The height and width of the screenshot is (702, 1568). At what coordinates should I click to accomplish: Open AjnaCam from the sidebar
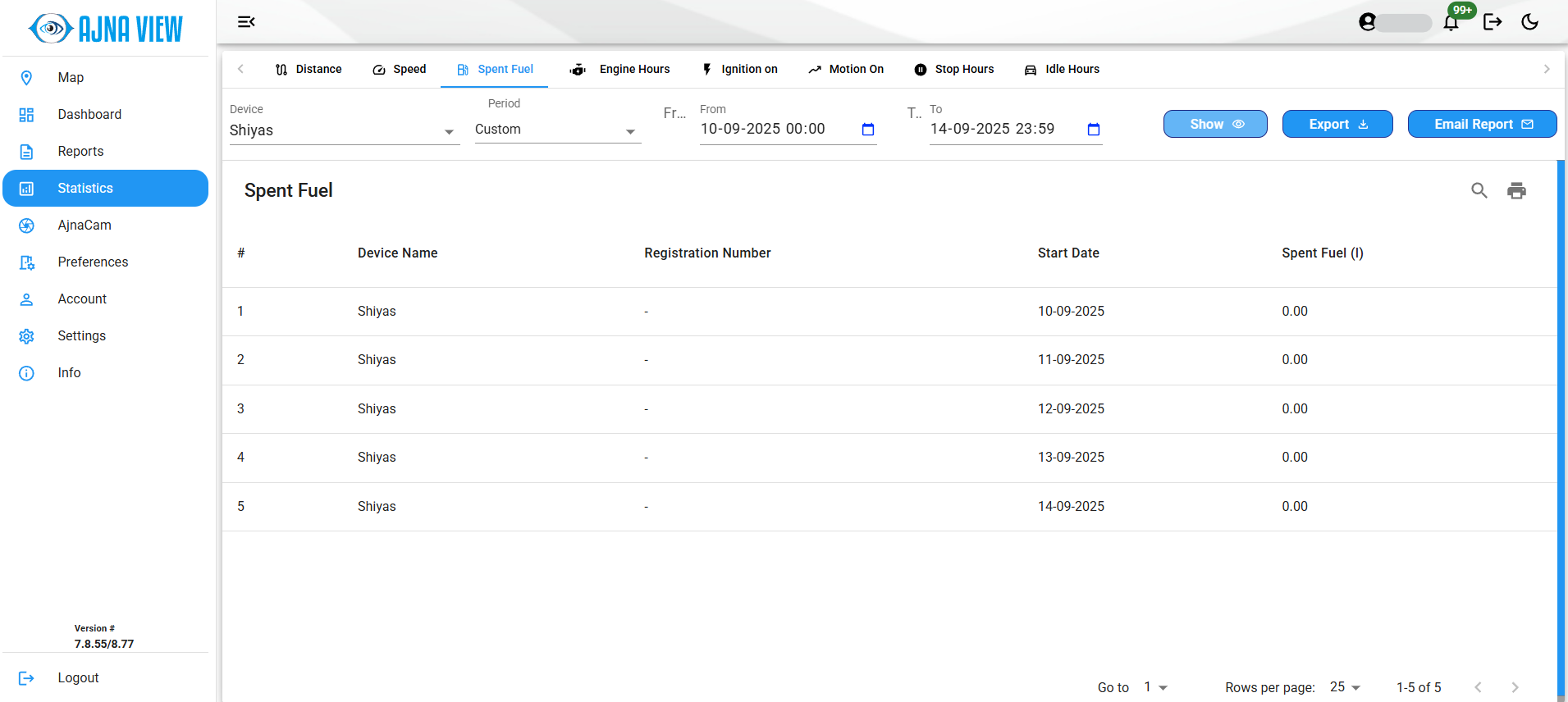click(x=85, y=226)
